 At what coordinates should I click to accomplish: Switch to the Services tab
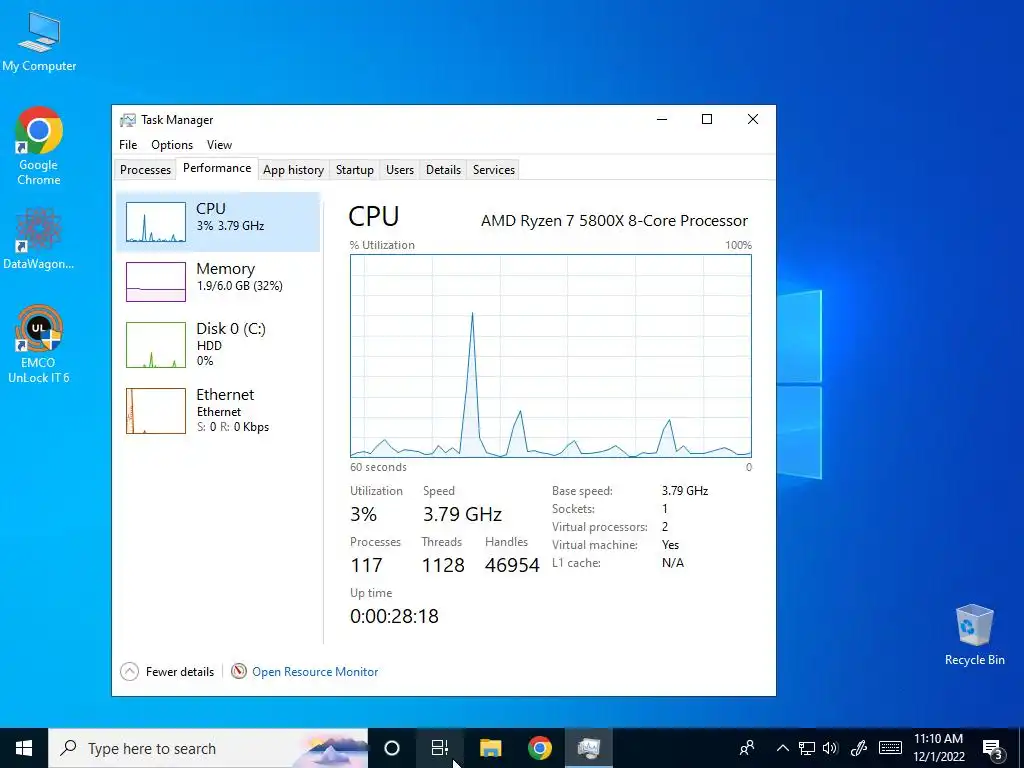pyautogui.click(x=494, y=170)
